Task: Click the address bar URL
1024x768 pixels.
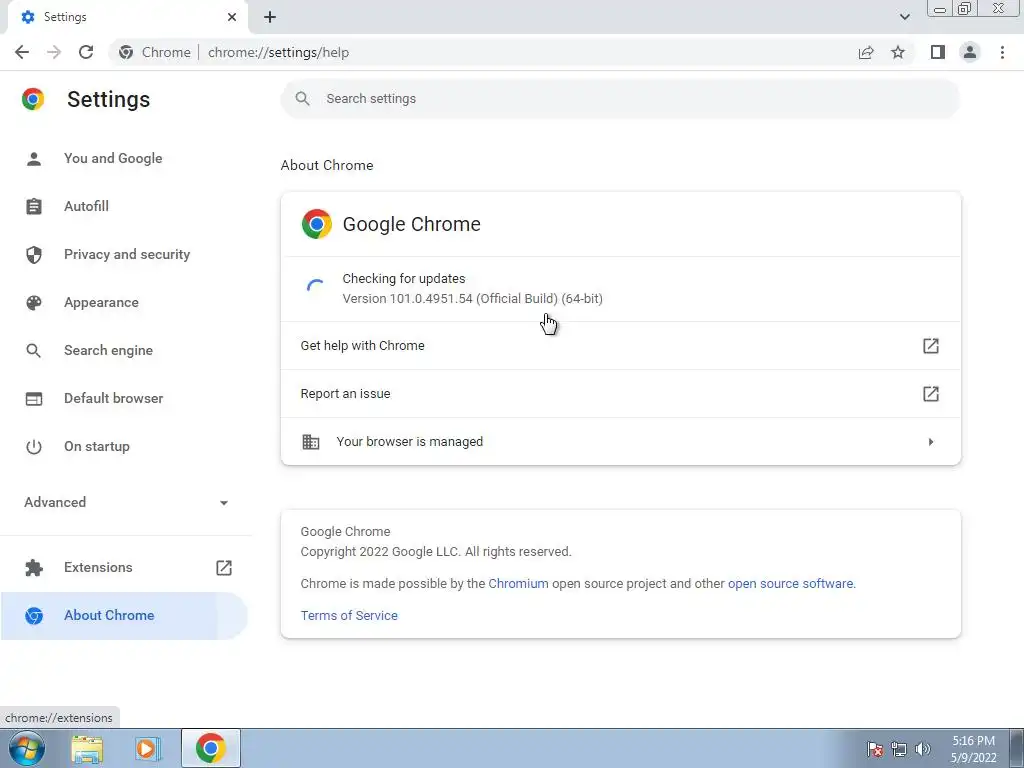Action: click(x=278, y=52)
